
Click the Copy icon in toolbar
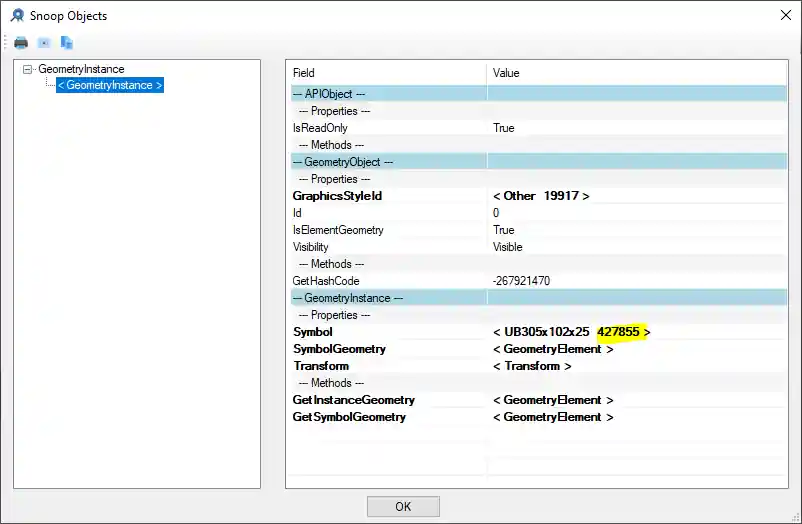67,43
